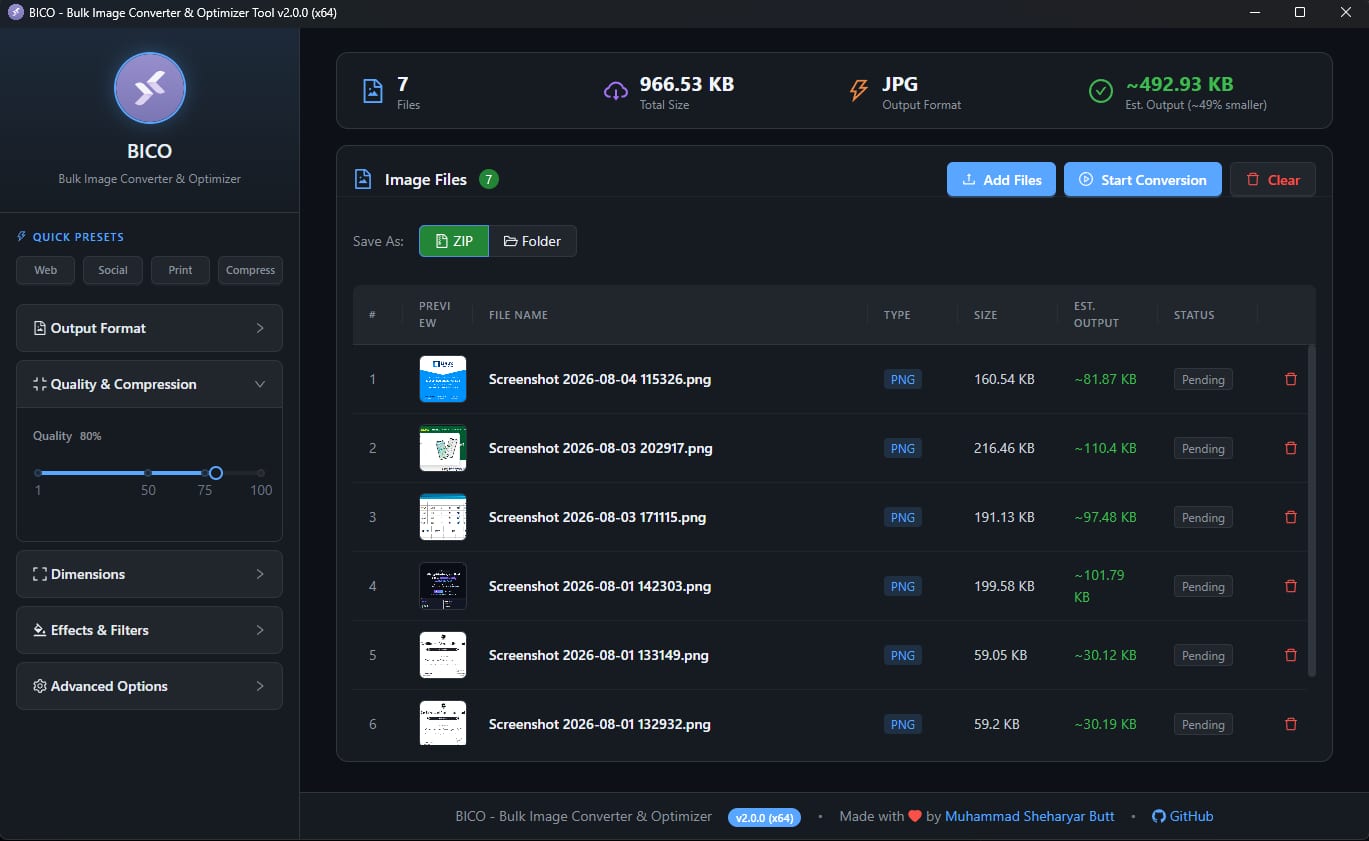
Task: Click thumbnail of Screenshot 2026-08-04 115326.png
Action: click(443, 379)
